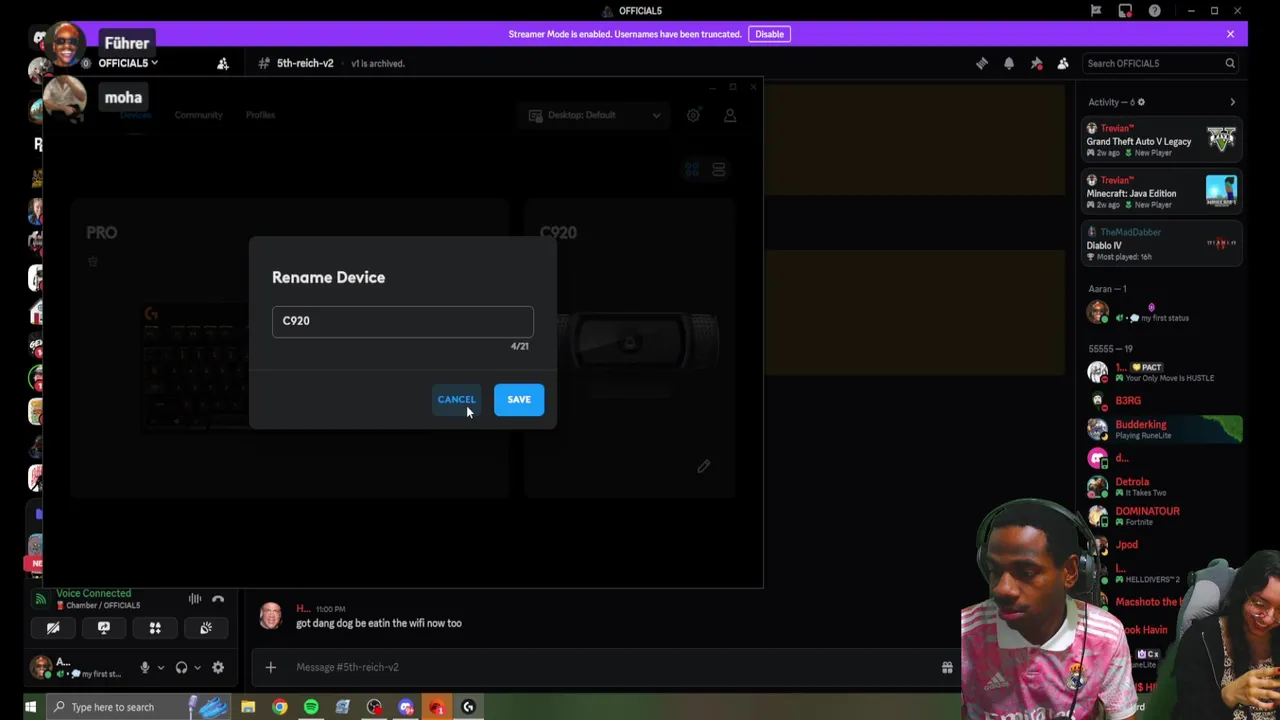Add an attachment with the plus button

coord(270,667)
